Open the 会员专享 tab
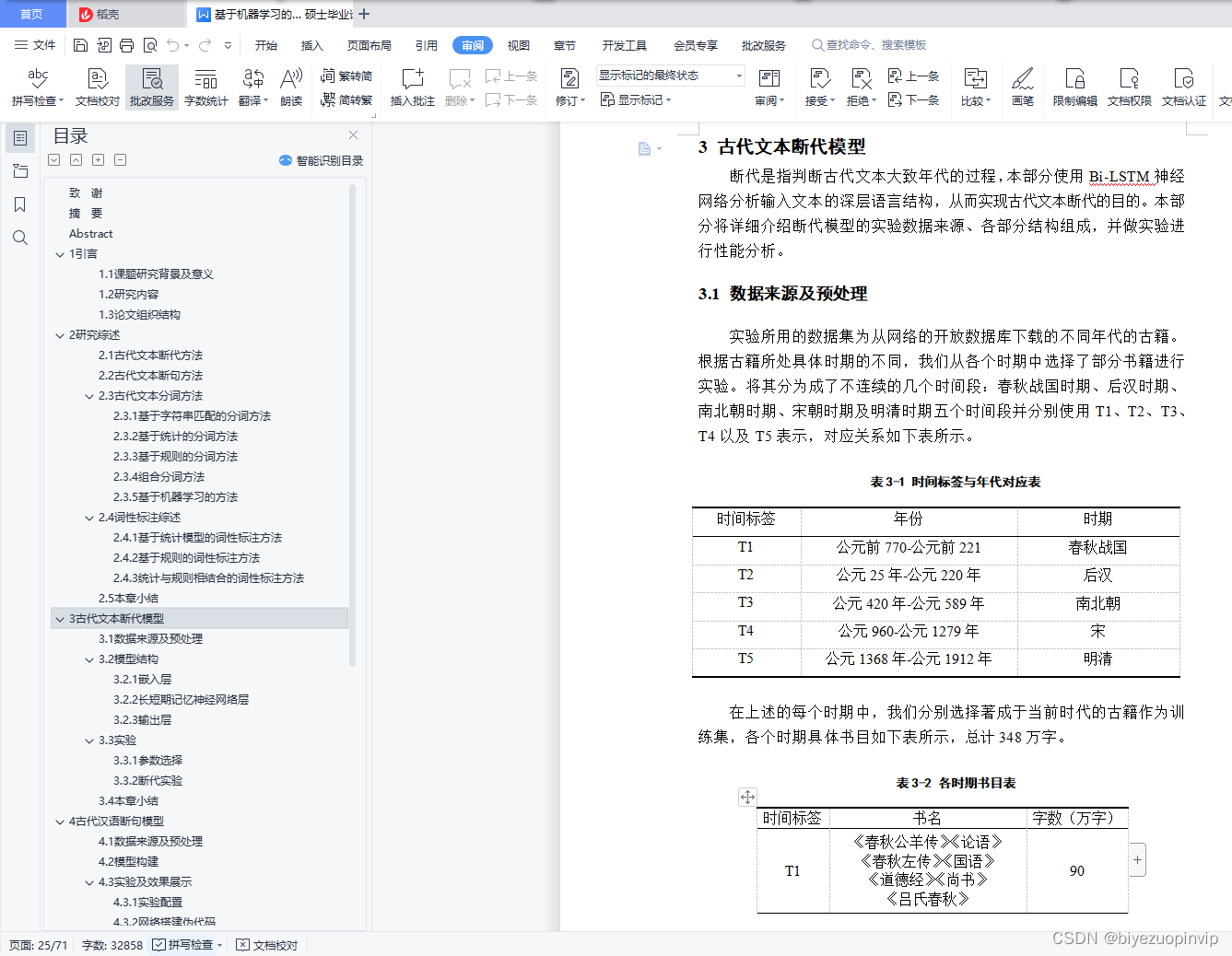The width and height of the screenshot is (1232, 956). [696, 45]
